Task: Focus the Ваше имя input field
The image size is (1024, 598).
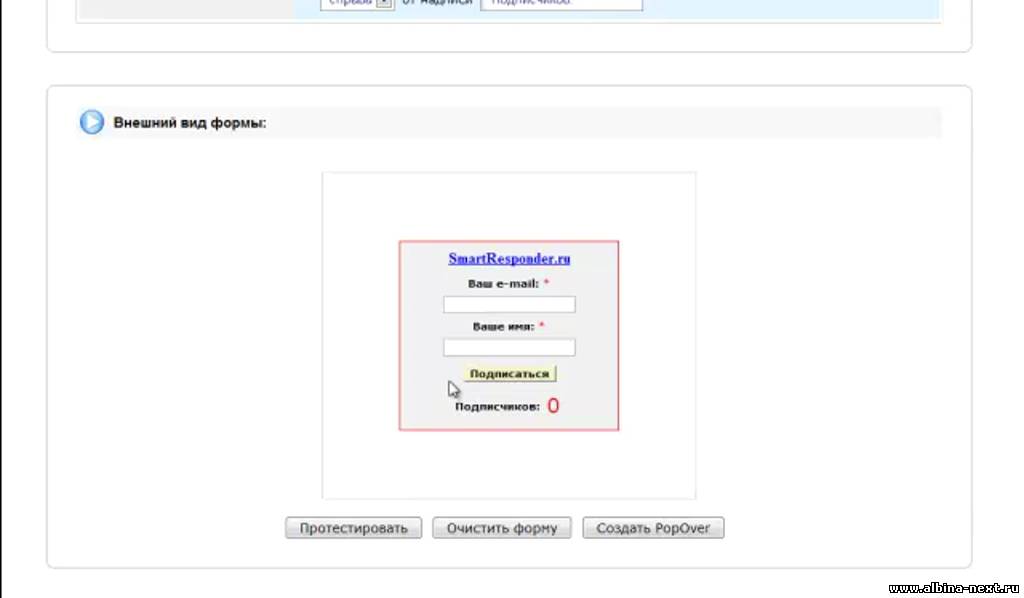Action: [509, 347]
